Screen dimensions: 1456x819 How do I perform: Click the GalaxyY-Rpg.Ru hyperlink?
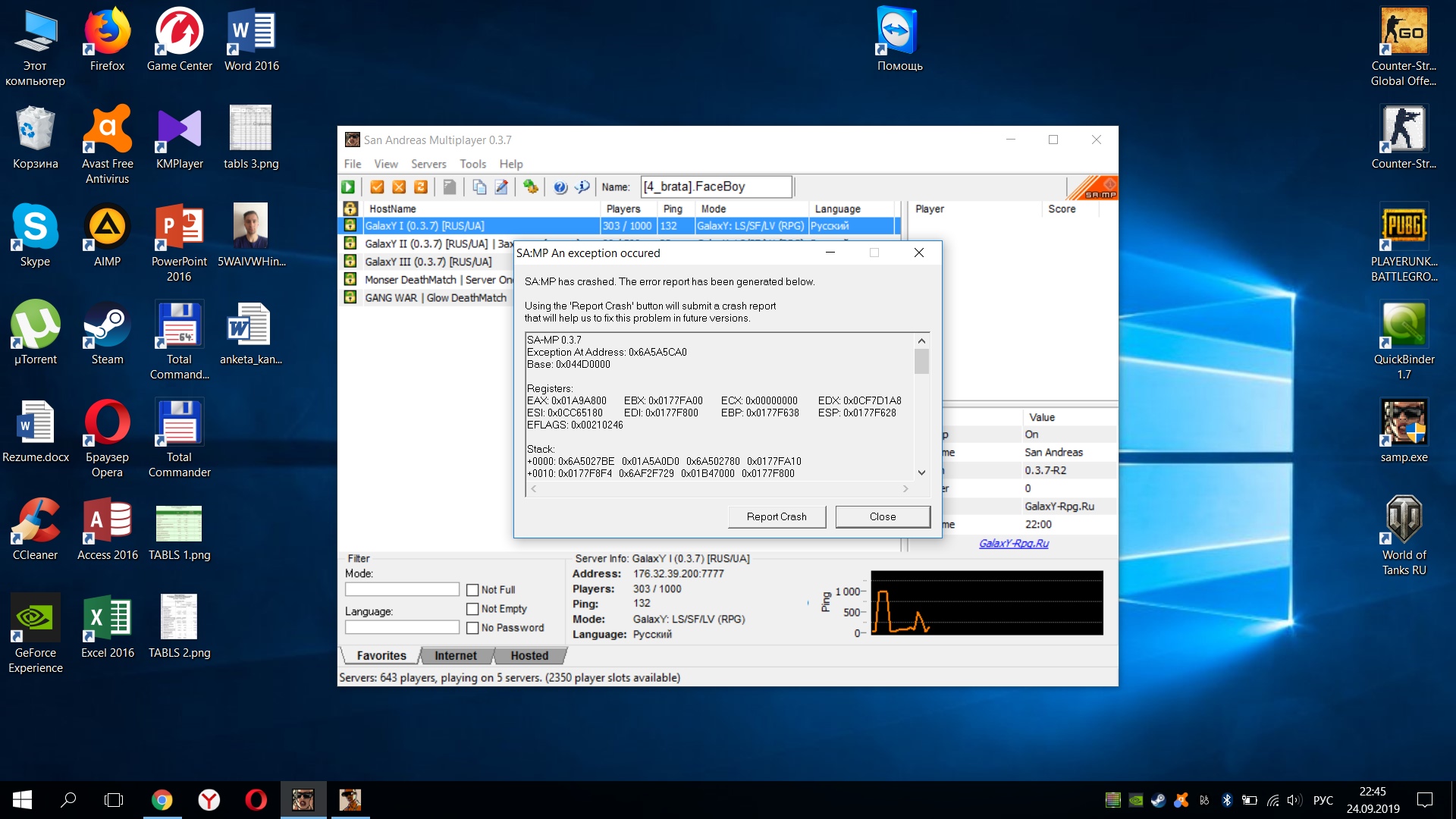click(1015, 543)
